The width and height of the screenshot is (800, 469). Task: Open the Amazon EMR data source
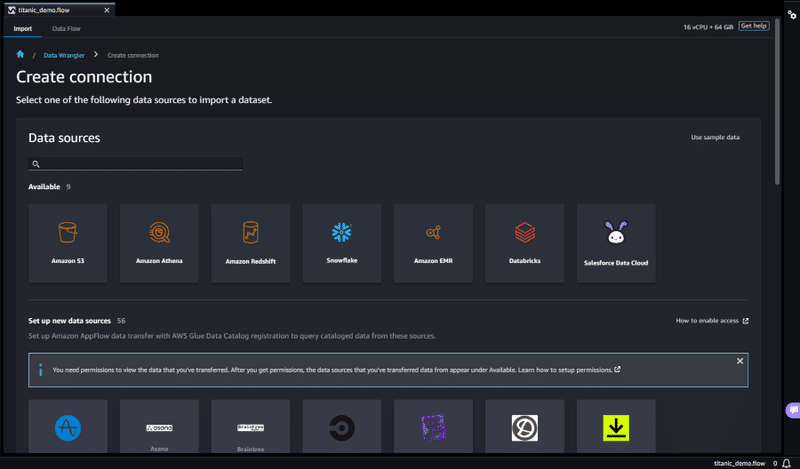click(x=433, y=243)
